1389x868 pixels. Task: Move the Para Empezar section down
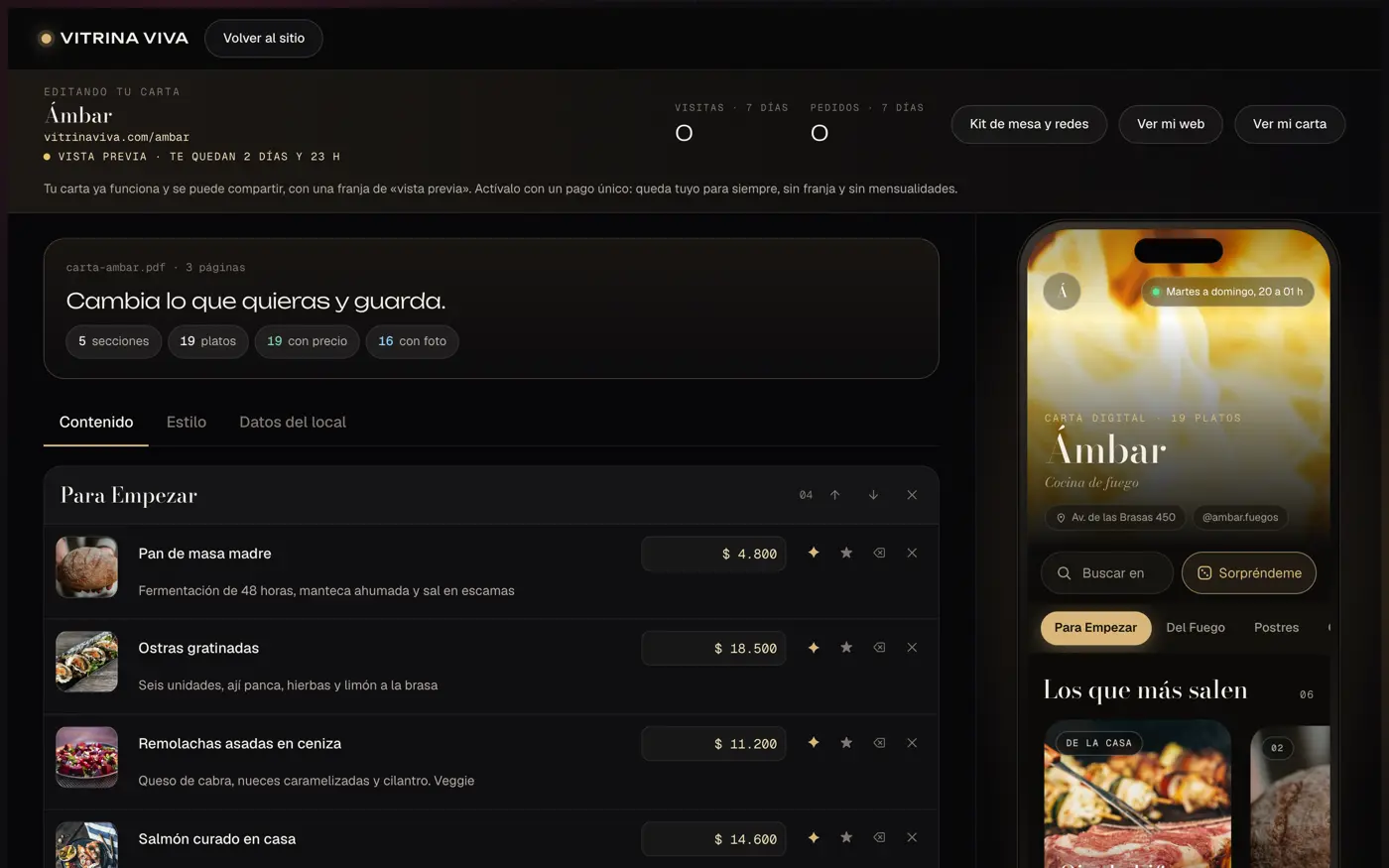pyautogui.click(x=873, y=495)
